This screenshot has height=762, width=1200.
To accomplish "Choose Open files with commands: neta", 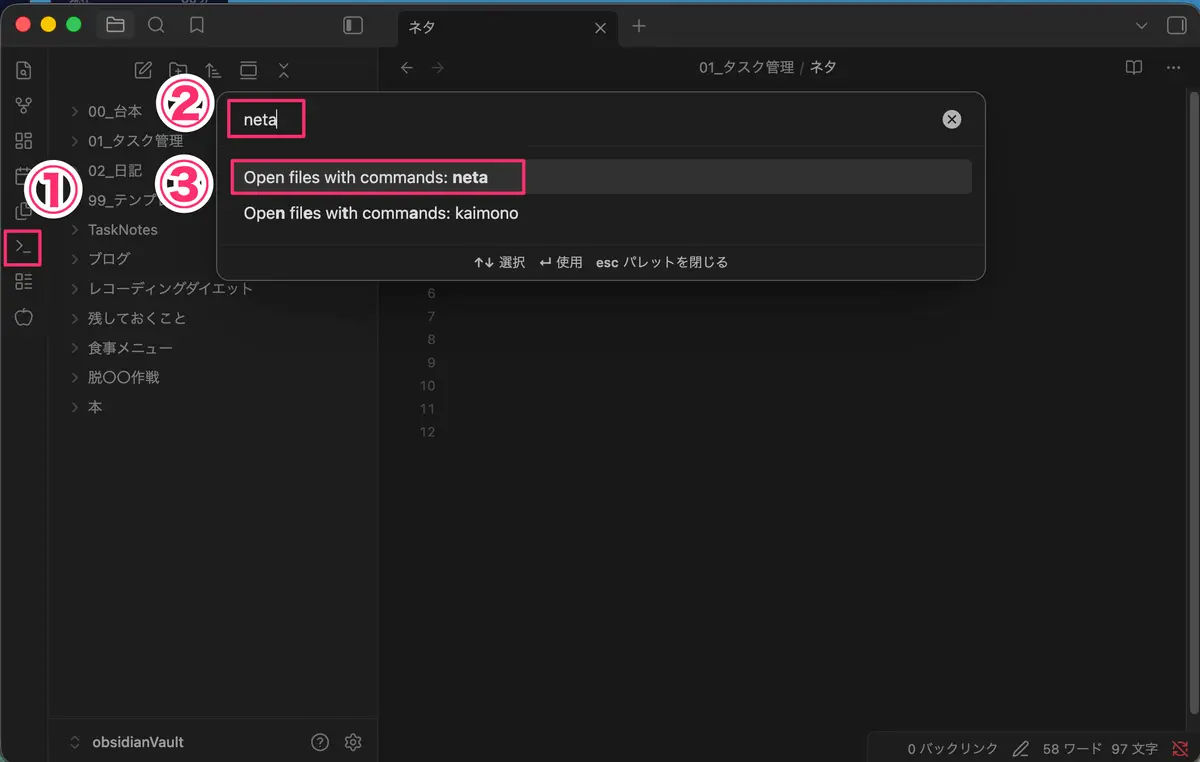I will (600, 177).
